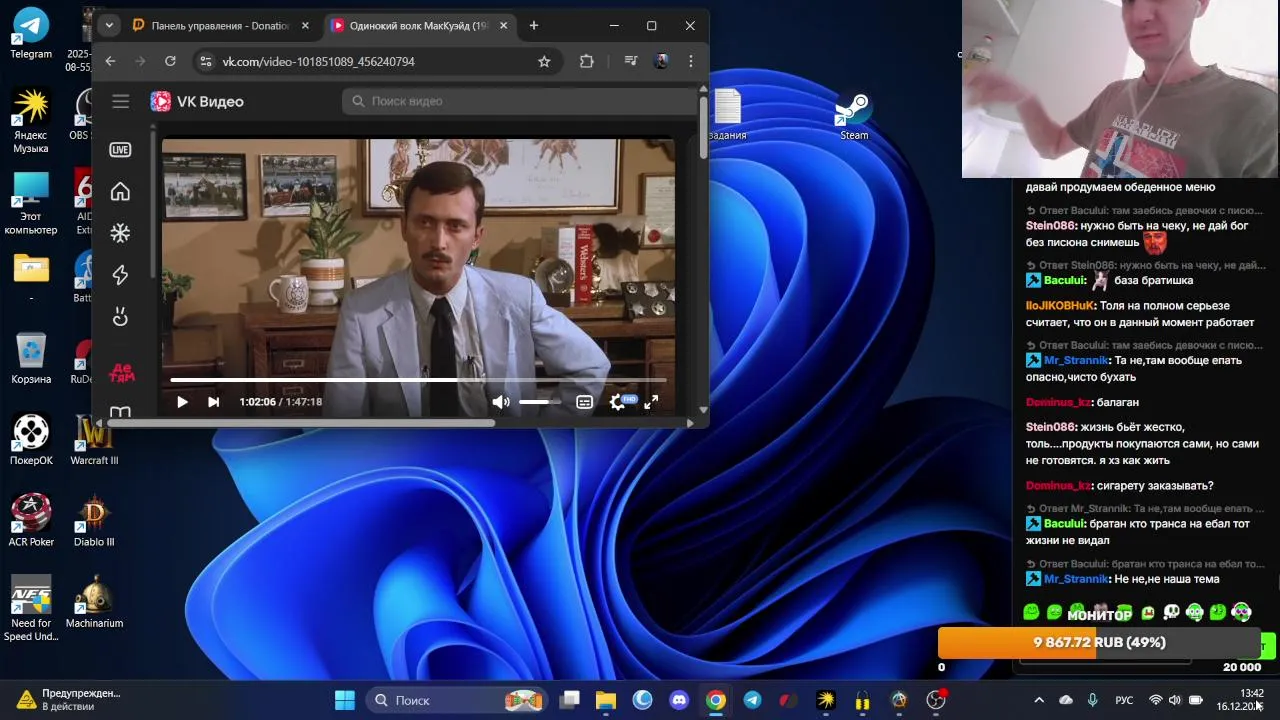Seek on the video progress bar
Viewport: 1280px width, 720px height.
click(418, 380)
